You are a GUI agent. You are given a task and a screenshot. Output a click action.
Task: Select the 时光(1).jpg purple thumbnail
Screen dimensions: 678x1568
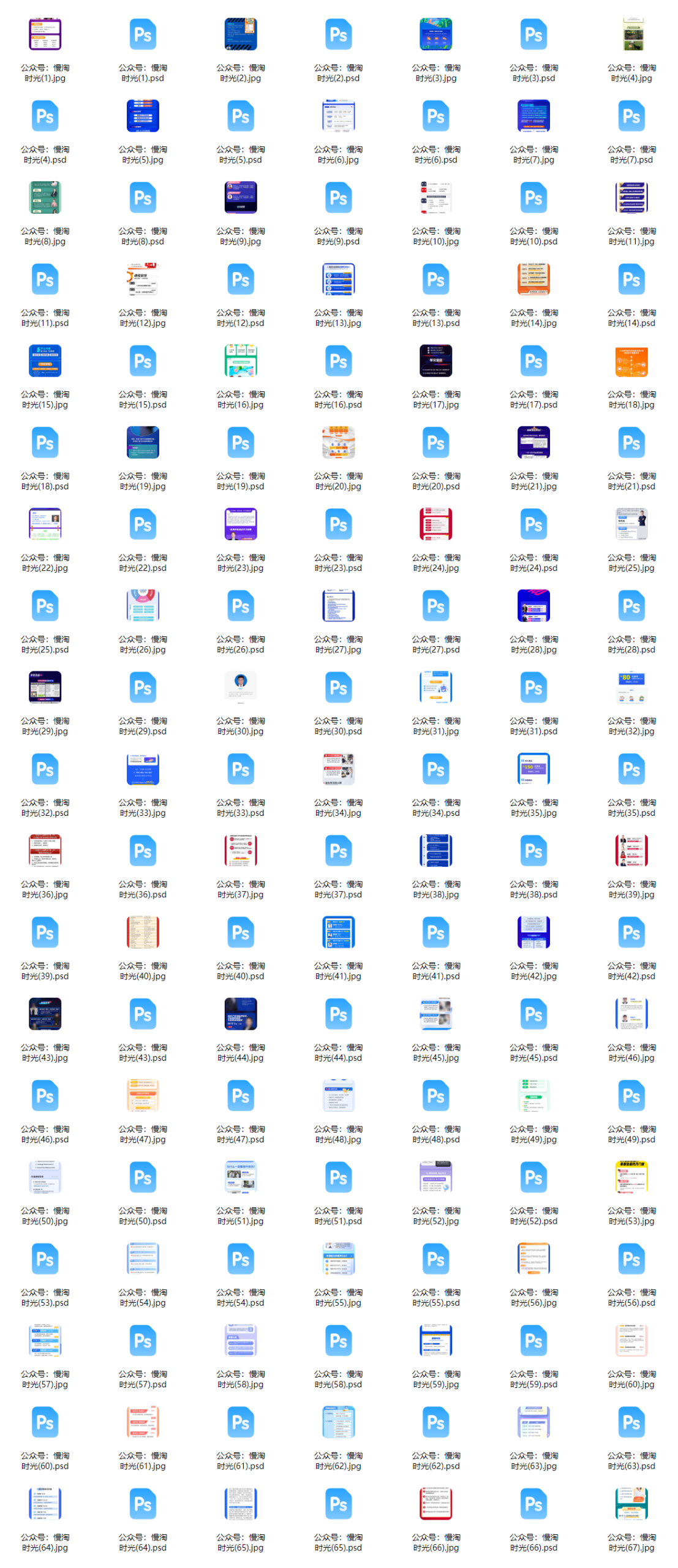(x=45, y=34)
